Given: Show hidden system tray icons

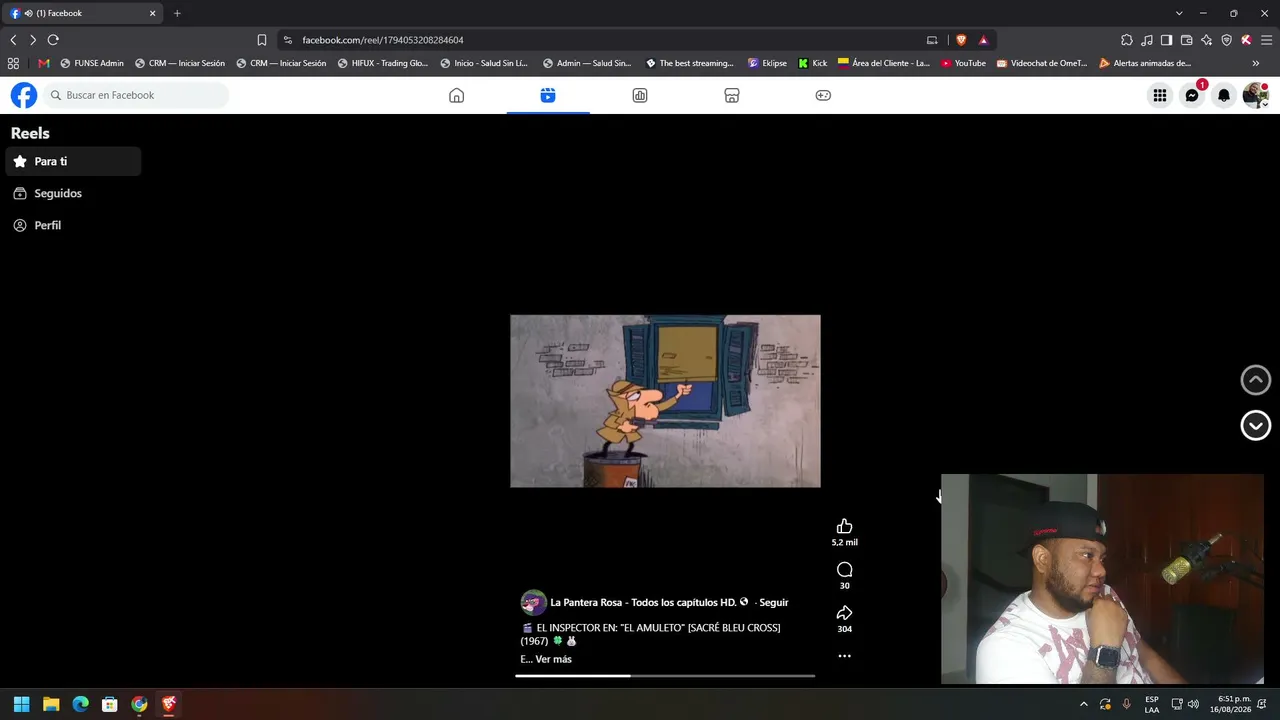Looking at the screenshot, I should (1083, 704).
